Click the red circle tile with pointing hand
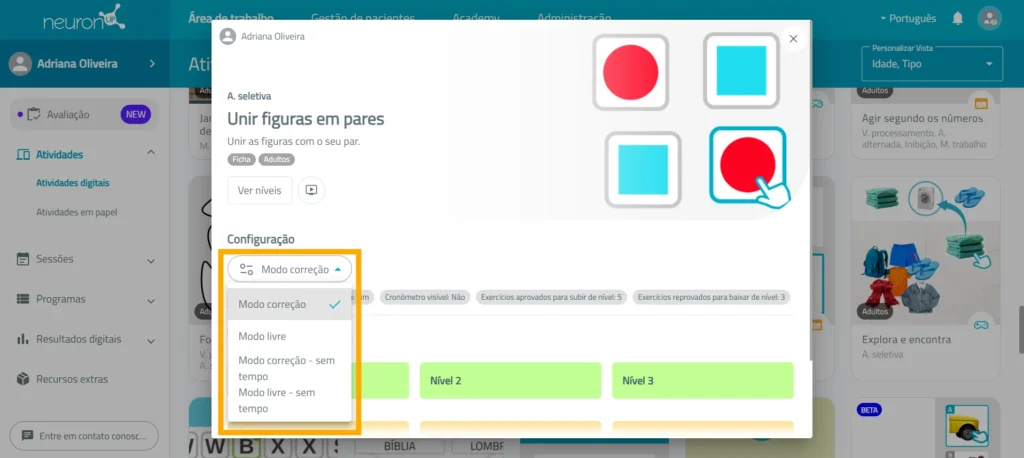1024x458 pixels. pyautogui.click(x=748, y=167)
